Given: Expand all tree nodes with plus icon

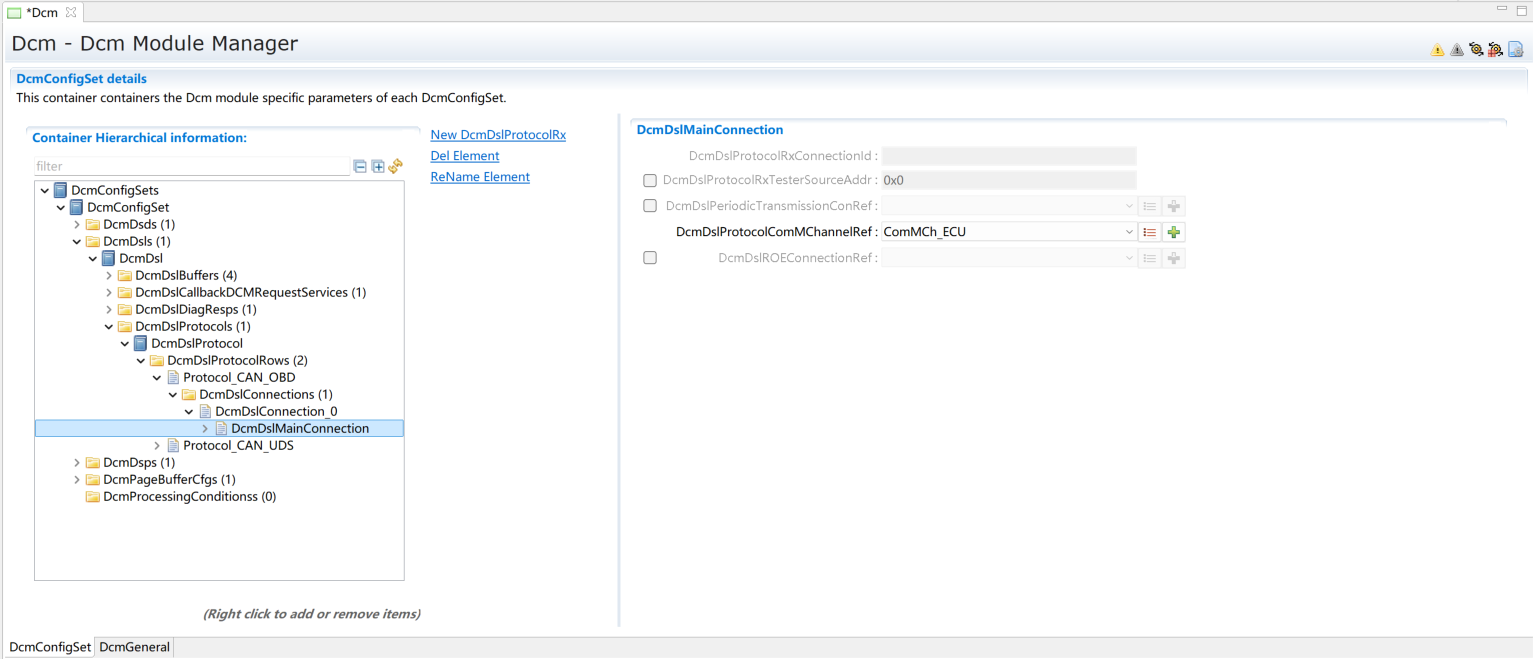Looking at the screenshot, I should [378, 167].
